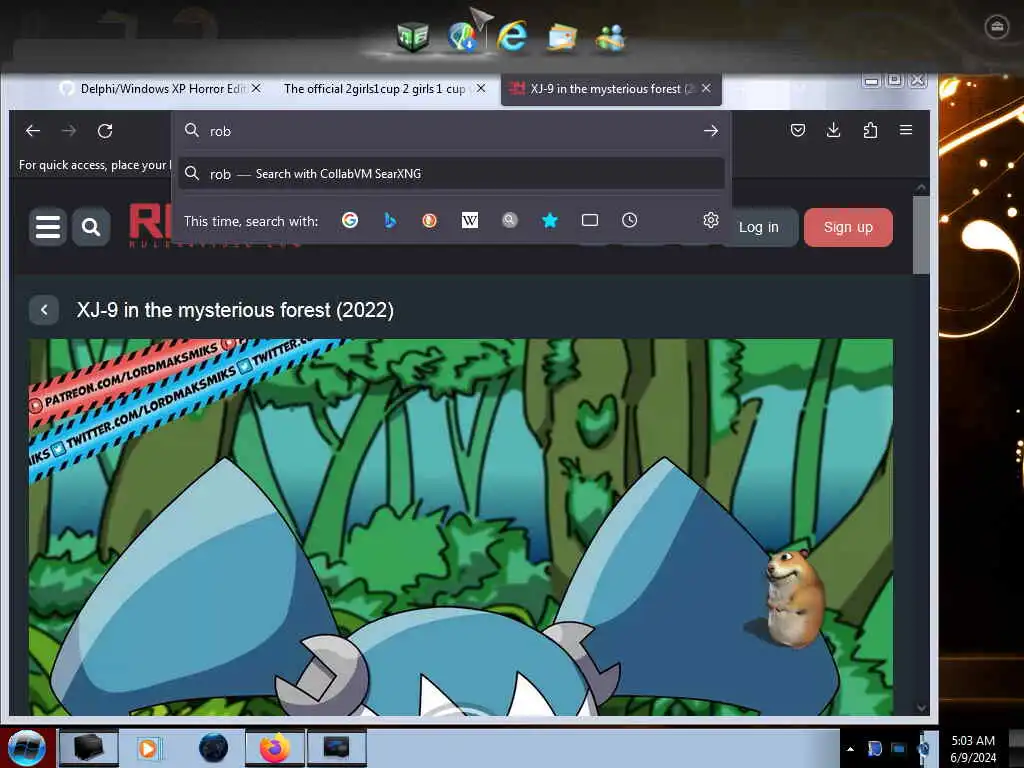Click the scrollbar down arrow
The height and width of the screenshot is (768, 1024).
(x=921, y=707)
